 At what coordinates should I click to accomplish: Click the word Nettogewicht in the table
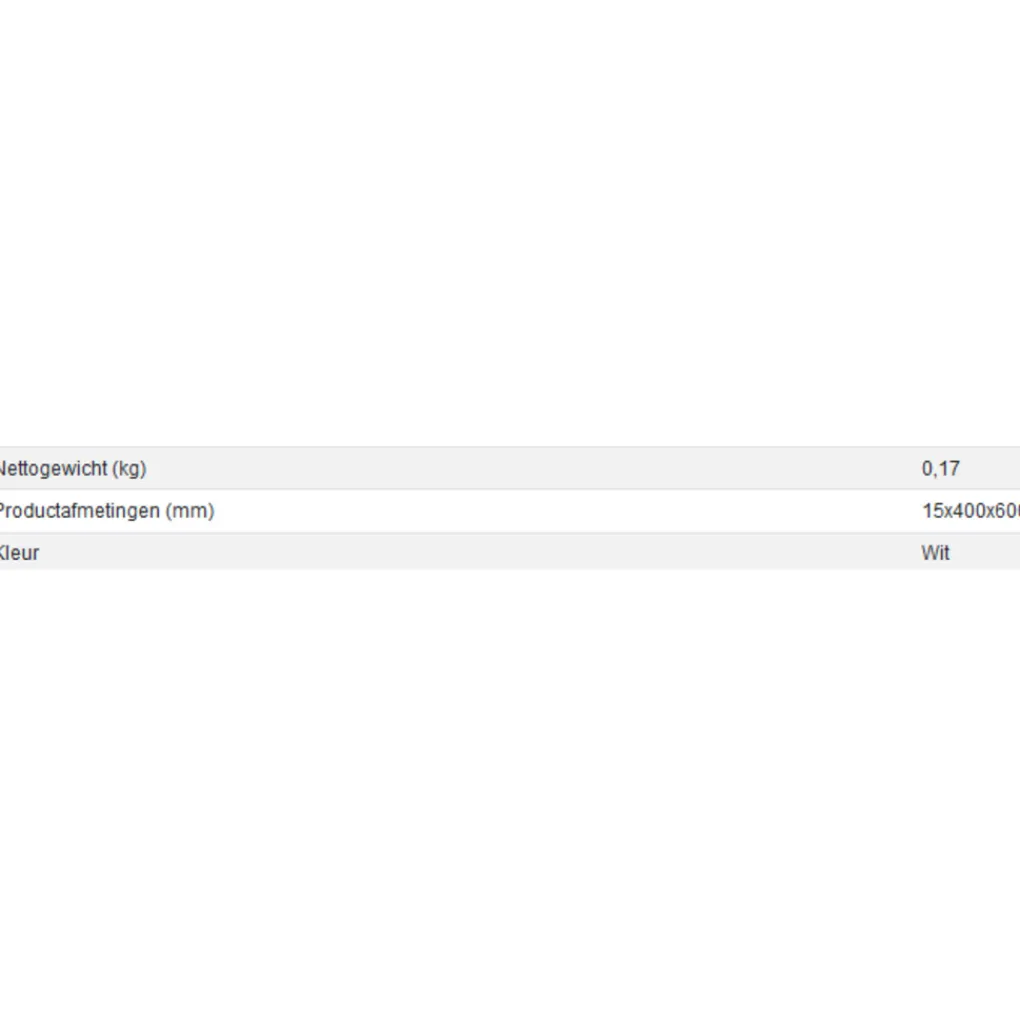pyautogui.click(x=52, y=468)
